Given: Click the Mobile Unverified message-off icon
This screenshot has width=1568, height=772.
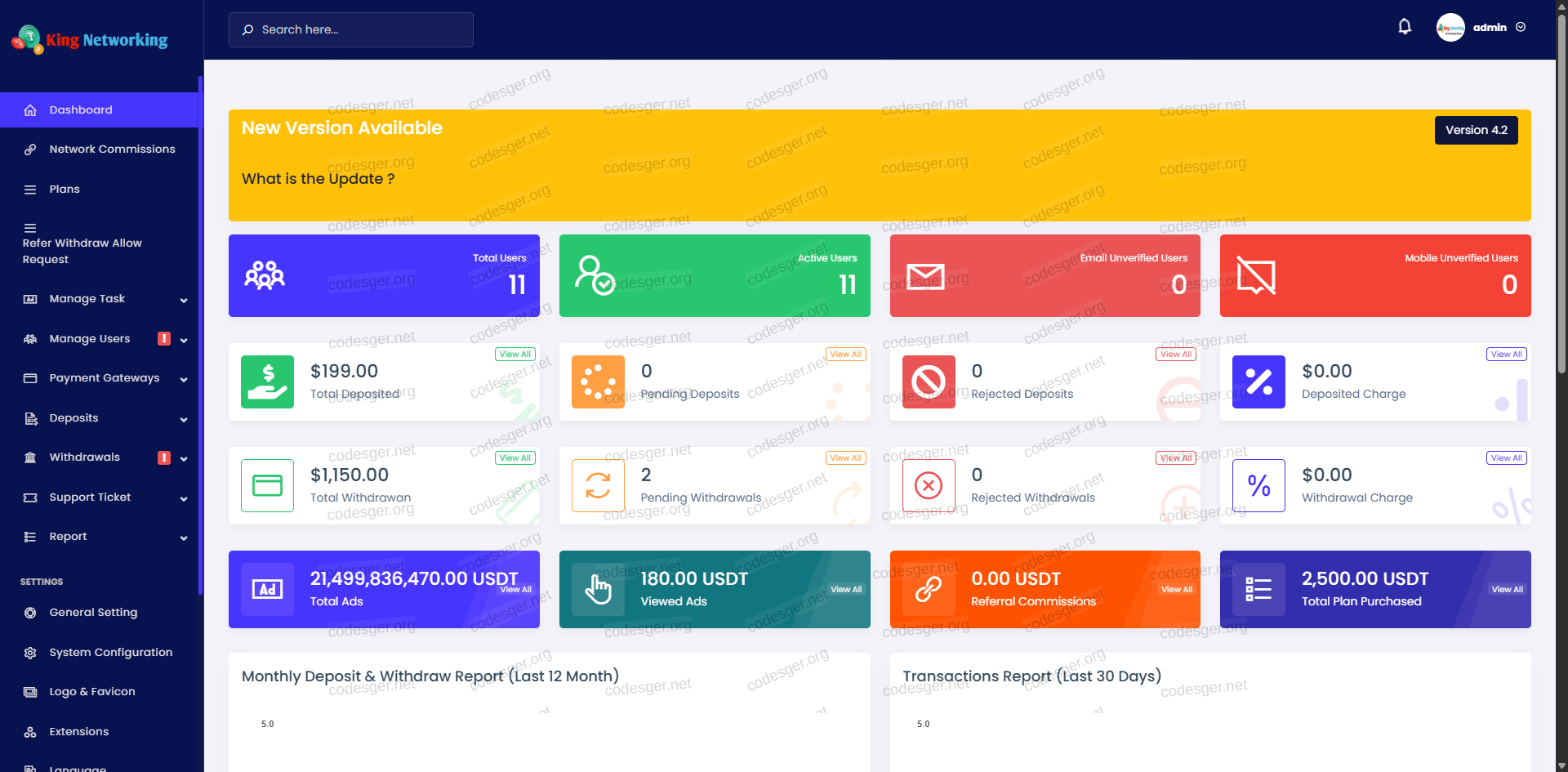Looking at the screenshot, I should (x=1255, y=276).
